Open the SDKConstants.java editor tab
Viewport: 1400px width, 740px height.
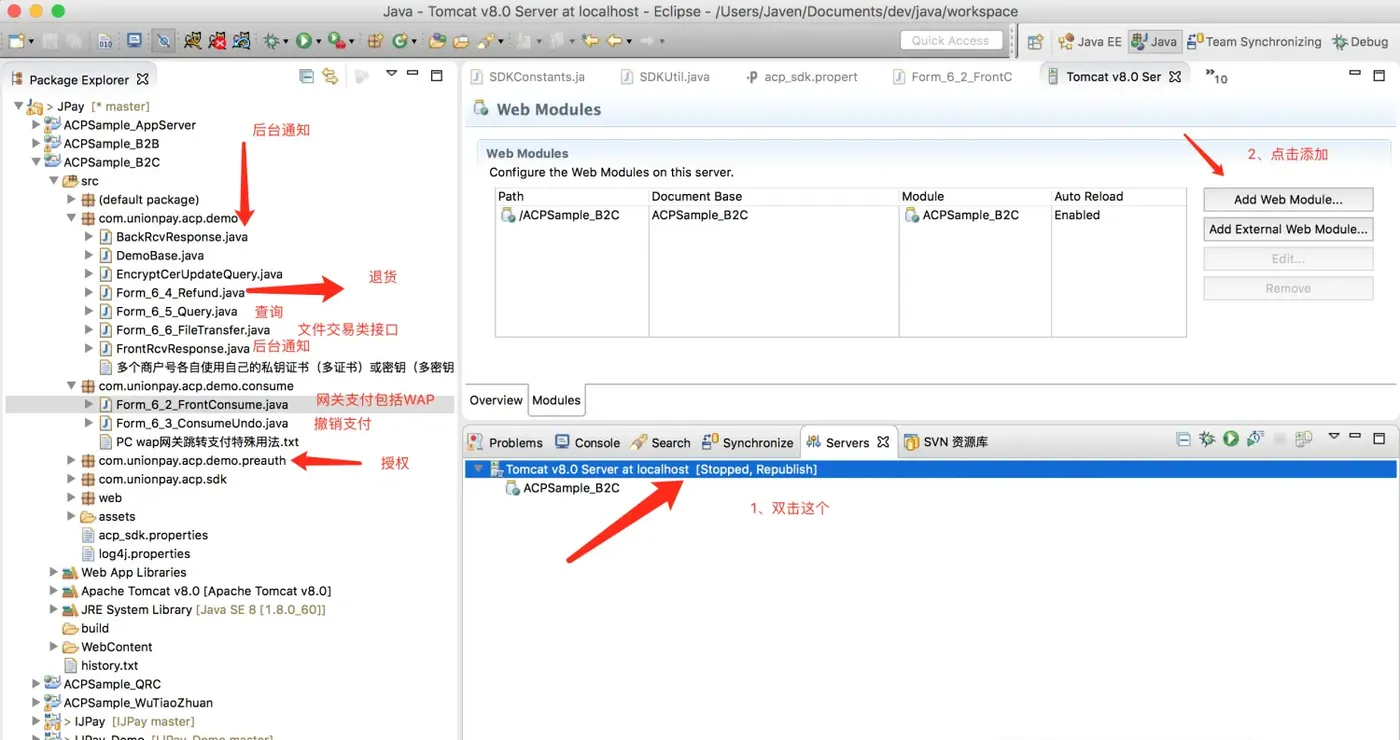click(528, 76)
